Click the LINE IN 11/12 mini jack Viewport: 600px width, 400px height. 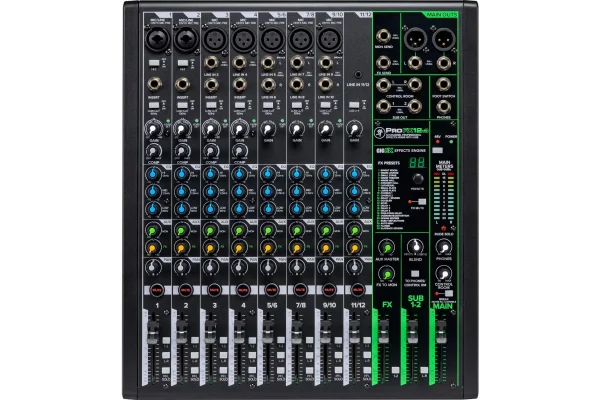358,75
